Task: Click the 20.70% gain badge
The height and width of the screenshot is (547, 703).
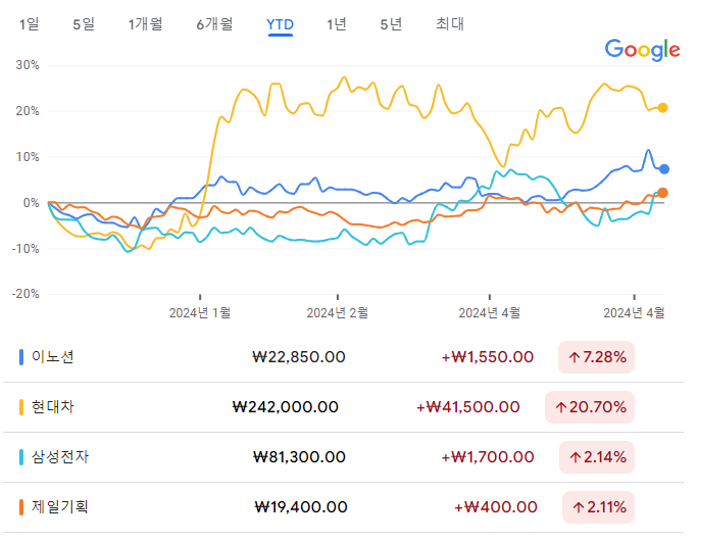Action: 590,407
